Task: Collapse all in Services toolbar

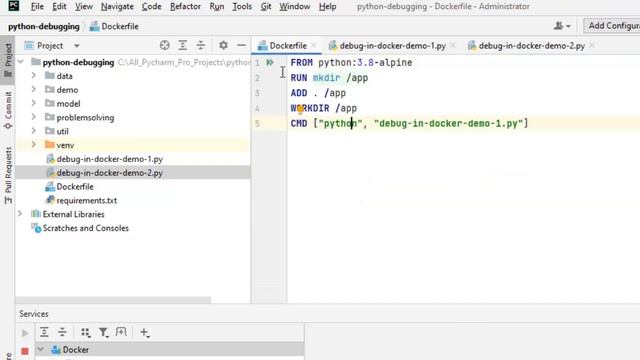Action: pyautogui.click(x=62, y=332)
